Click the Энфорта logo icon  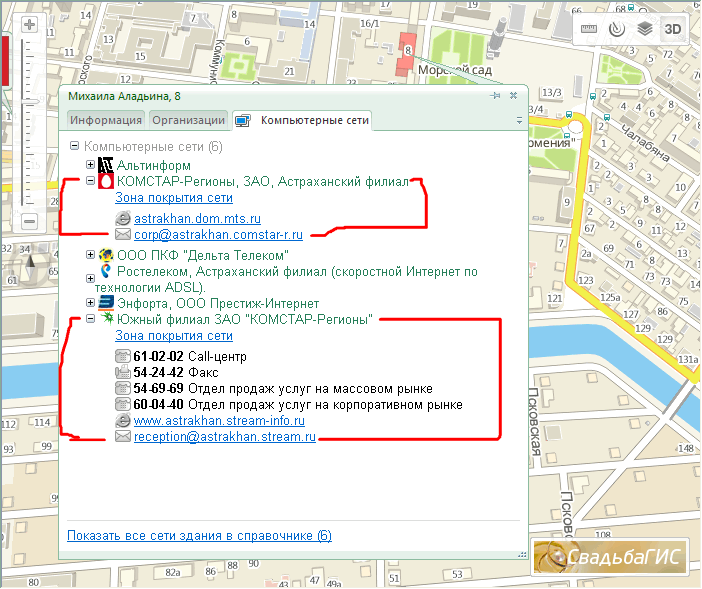tap(106, 303)
